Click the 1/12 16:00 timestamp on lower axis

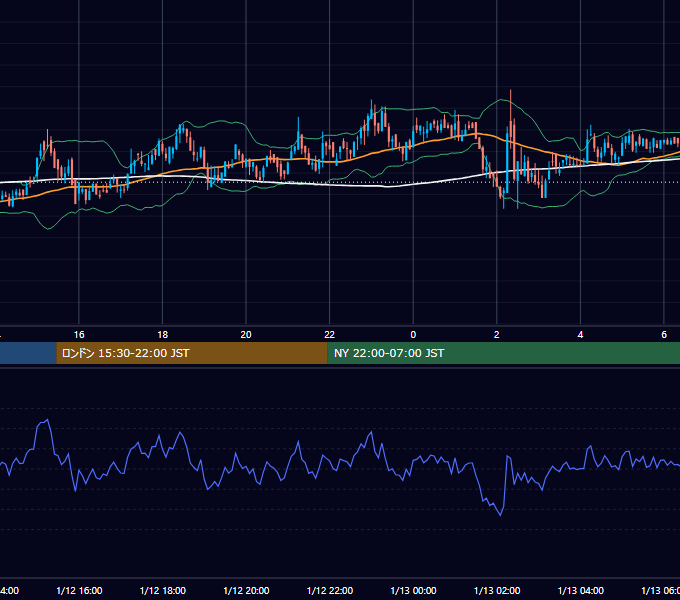(x=79, y=590)
